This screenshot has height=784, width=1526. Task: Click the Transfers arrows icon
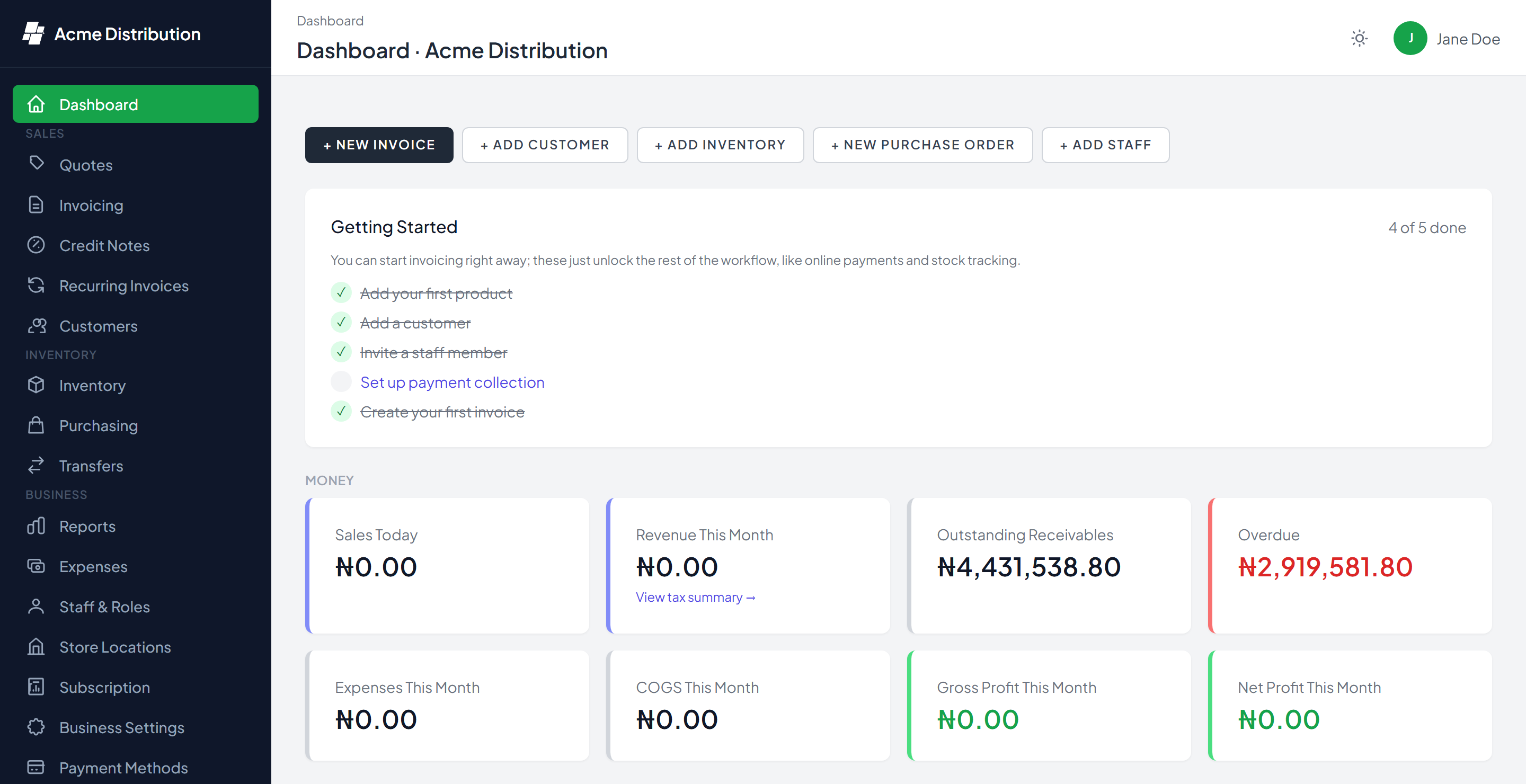coord(36,466)
